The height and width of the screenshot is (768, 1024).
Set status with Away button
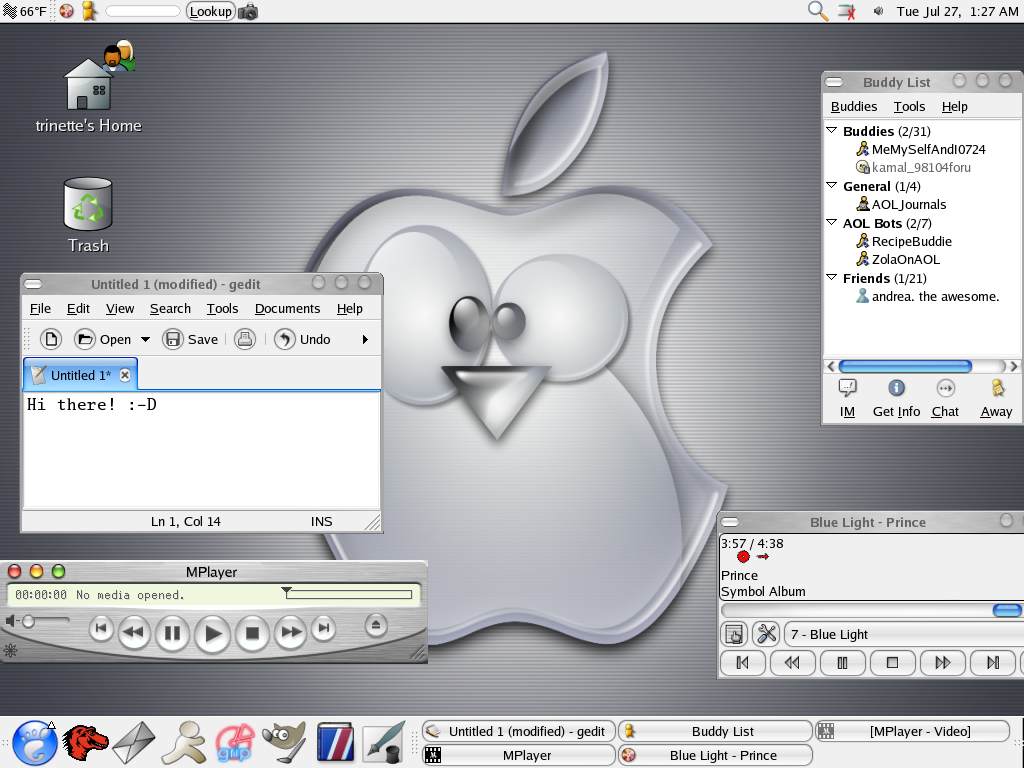(x=996, y=398)
